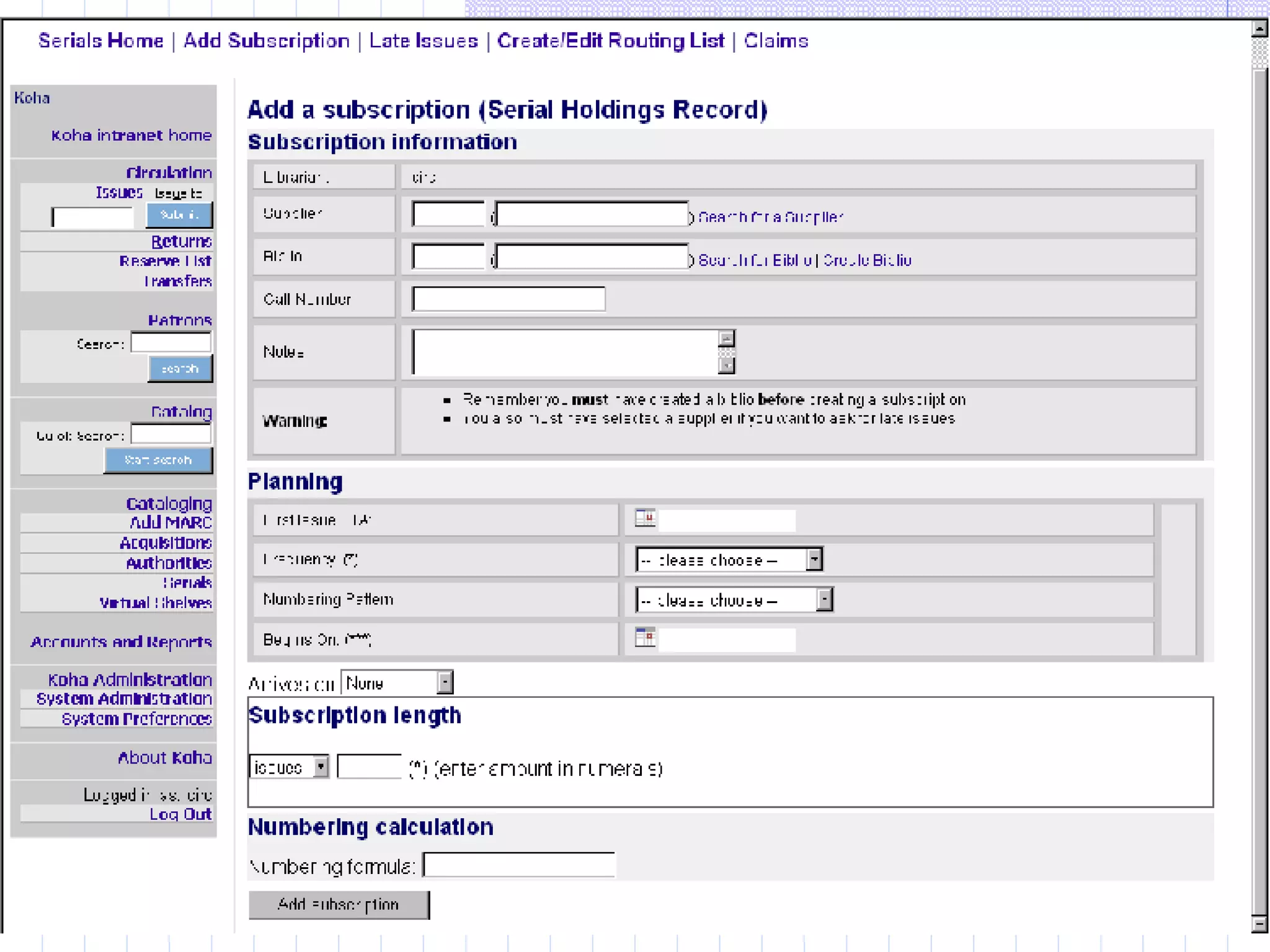The height and width of the screenshot is (952, 1270).
Task: Open Late Issues menu link
Action: (x=424, y=41)
